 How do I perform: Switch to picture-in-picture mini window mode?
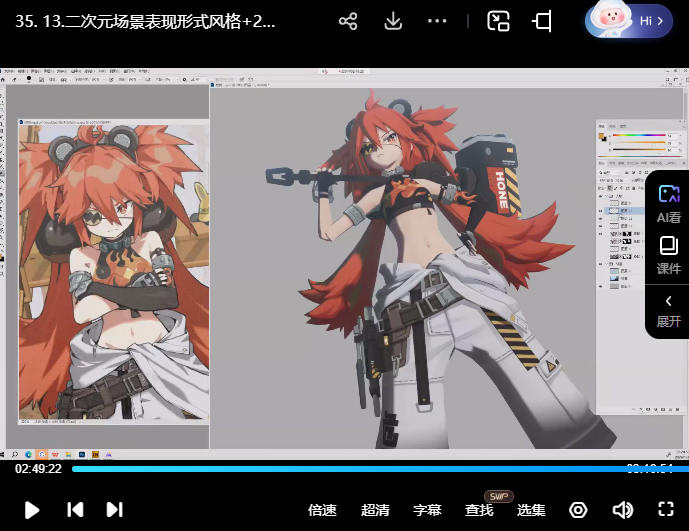(498, 21)
